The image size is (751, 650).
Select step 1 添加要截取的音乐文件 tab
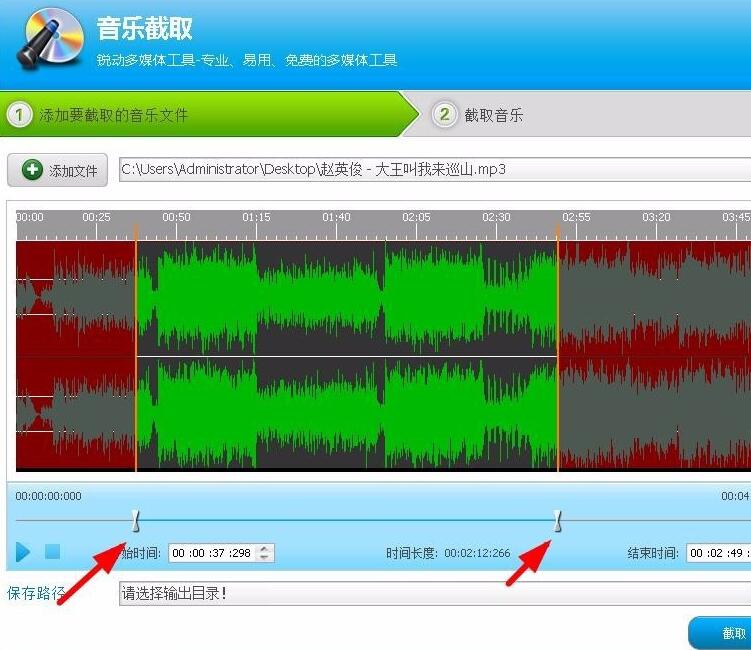click(112, 115)
